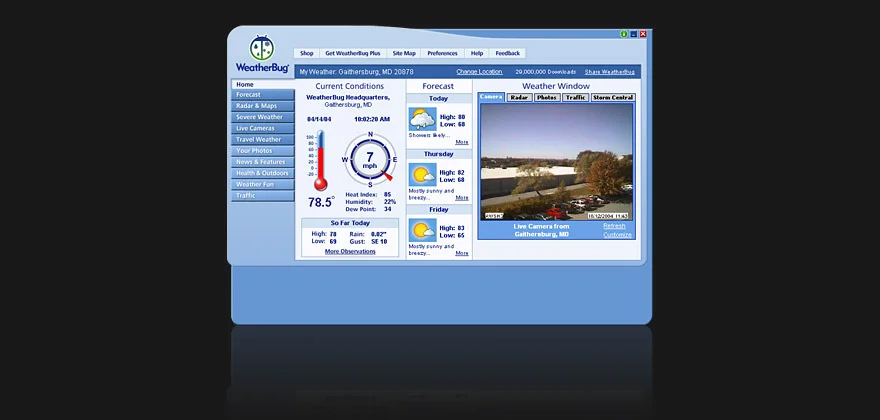Image resolution: width=880 pixels, height=420 pixels.
Task: Click the green info icon in title bar
Action: tap(624, 34)
